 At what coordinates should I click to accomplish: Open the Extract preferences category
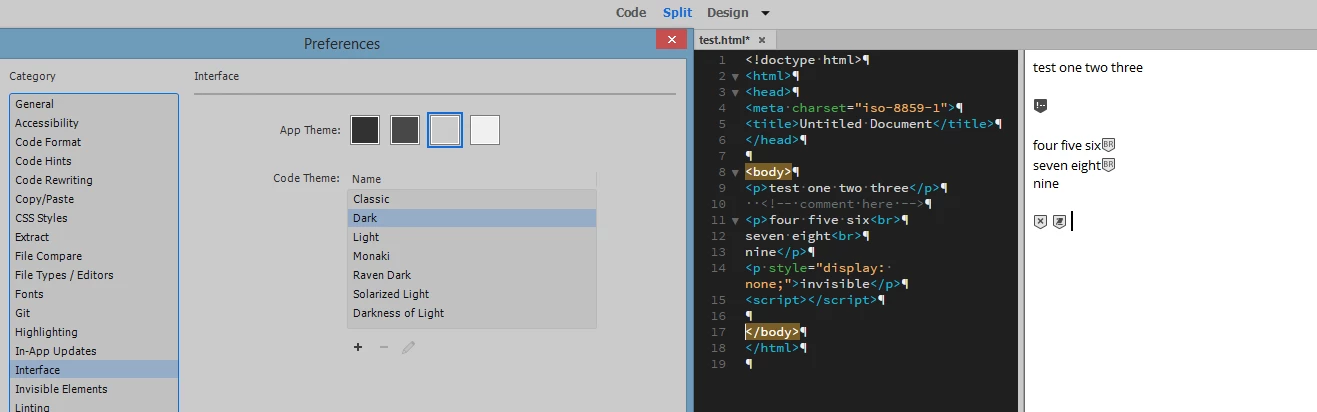[x=94, y=237]
